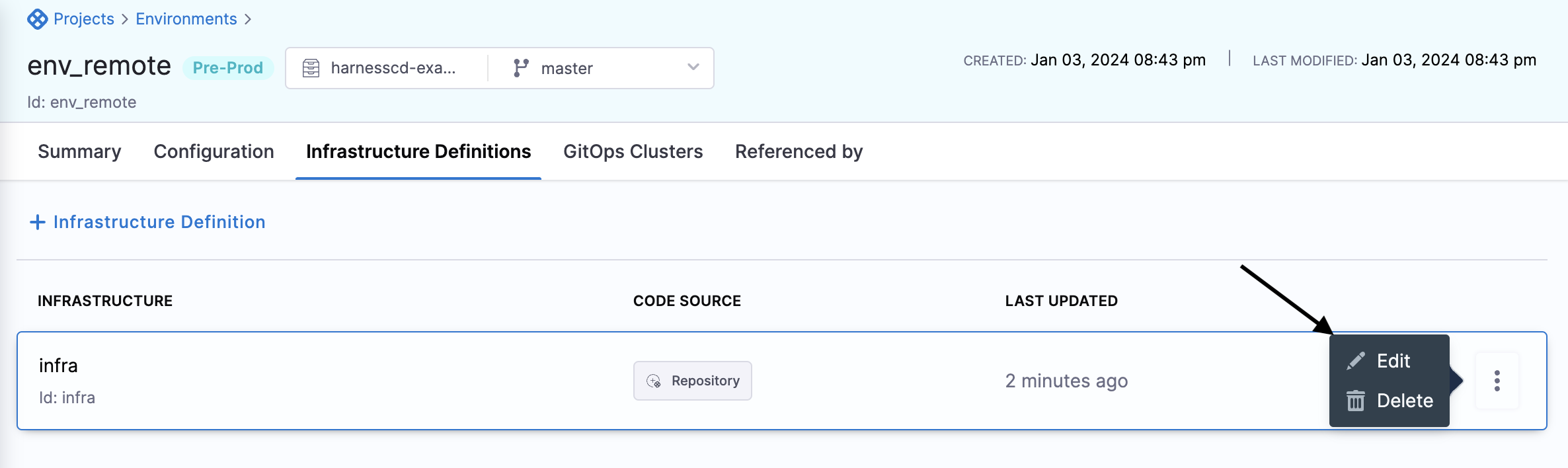Switch to the Summary tab
Image resolution: width=1568 pixels, height=468 pixels.
(x=79, y=152)
